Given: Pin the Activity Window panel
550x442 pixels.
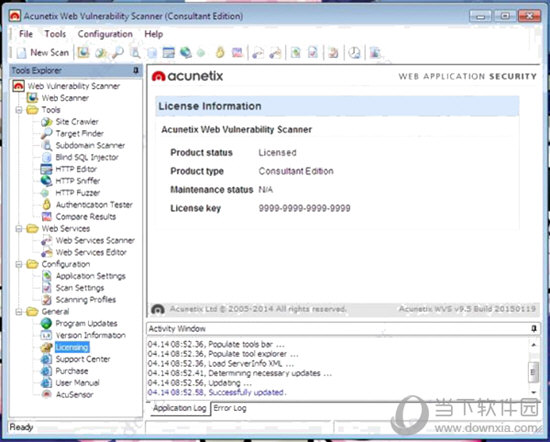Looking at the screenshot, I should click(534, 329).
